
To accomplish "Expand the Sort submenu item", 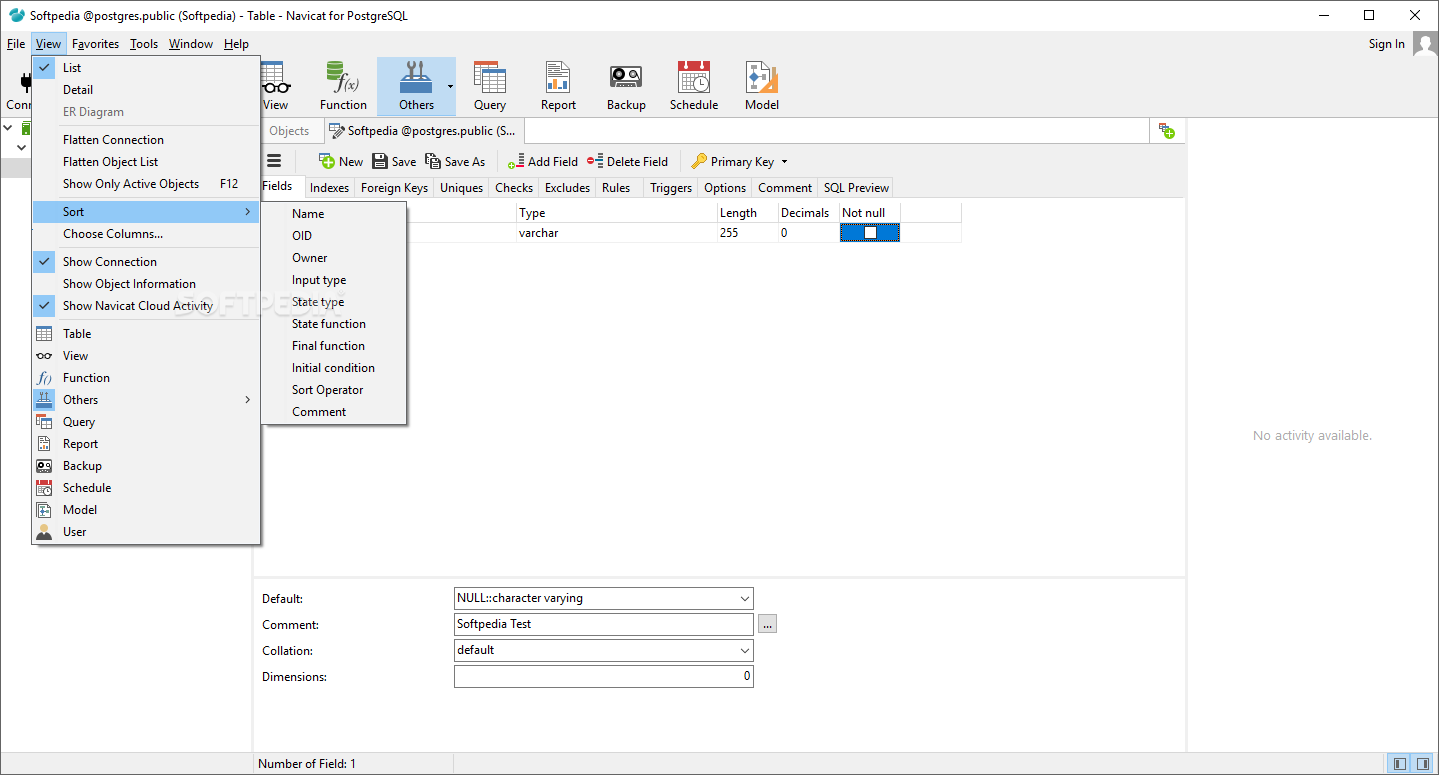I will pos(146,212).
